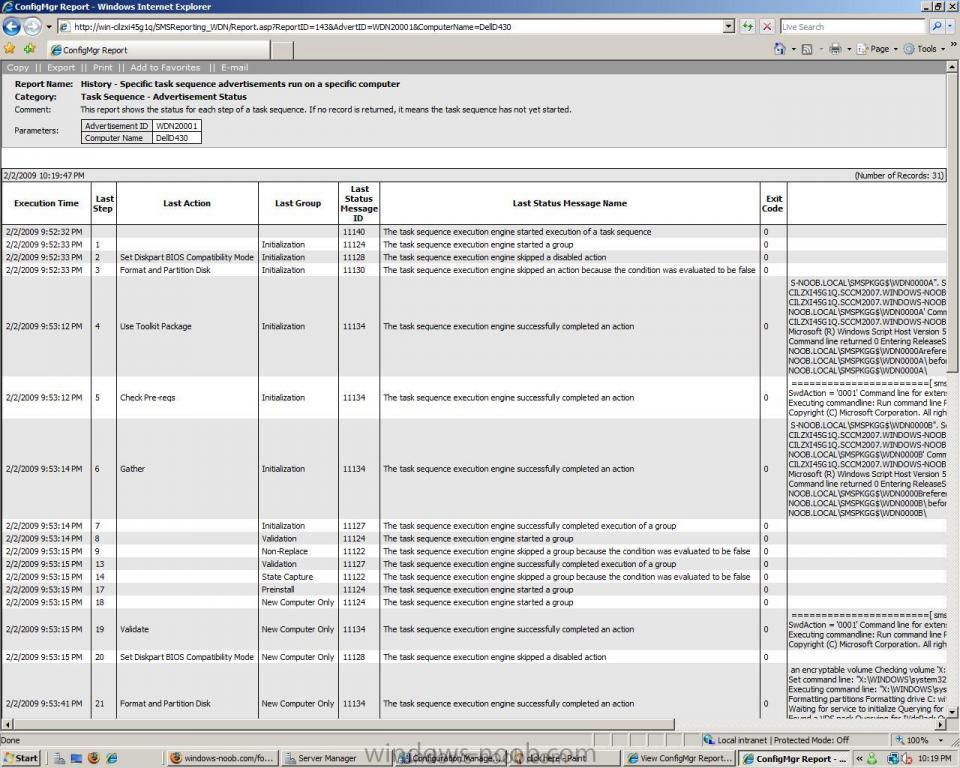960x768 pixels.
Task: Click the horizontal scrollbar right arrow
Action: coord(940,724)
